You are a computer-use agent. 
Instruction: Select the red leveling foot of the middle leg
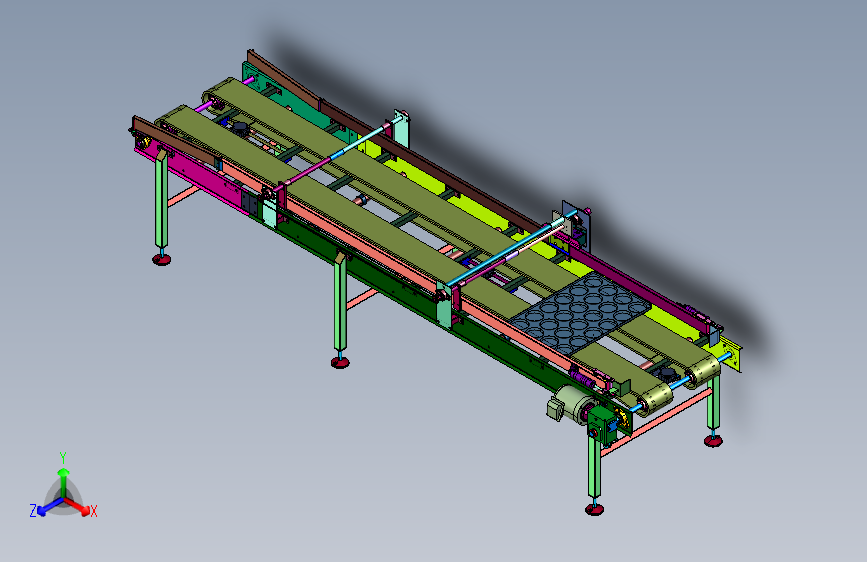click(x=340, y=362)
